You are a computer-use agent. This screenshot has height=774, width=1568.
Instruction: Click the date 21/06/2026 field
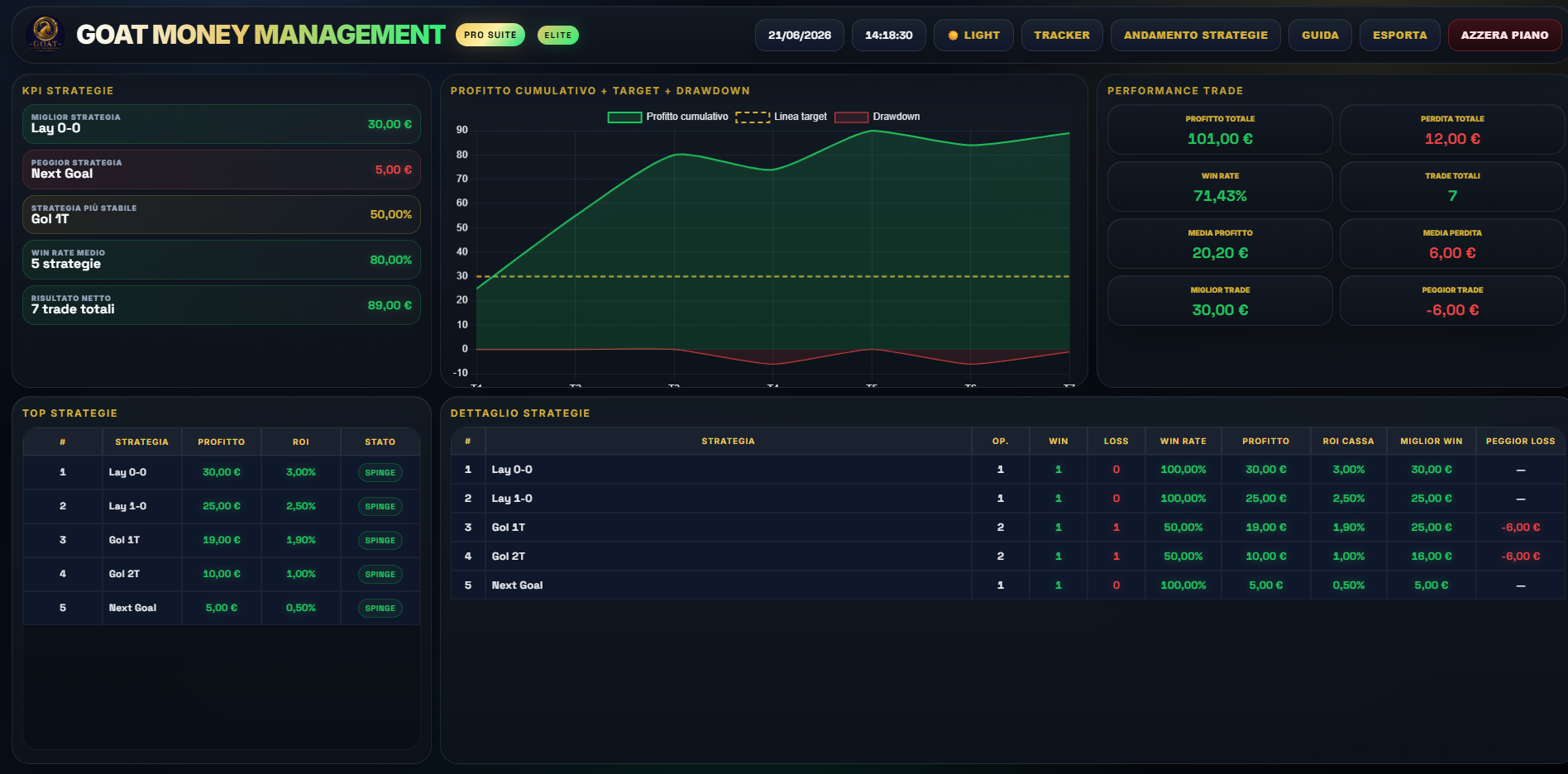800,36
